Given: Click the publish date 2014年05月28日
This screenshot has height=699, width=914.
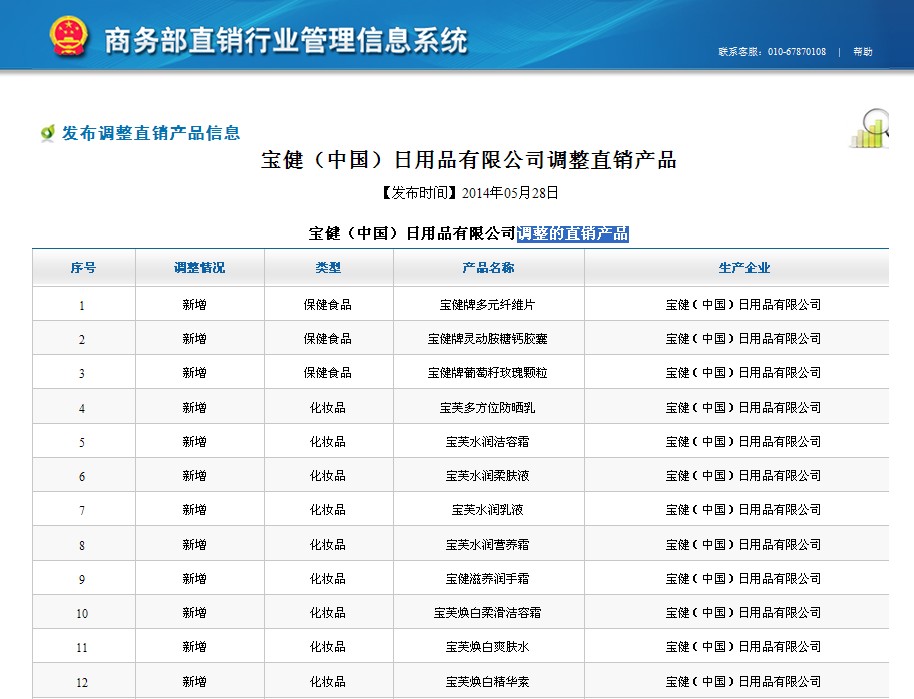Looking at the screenshot, I should tap(508, 193).
